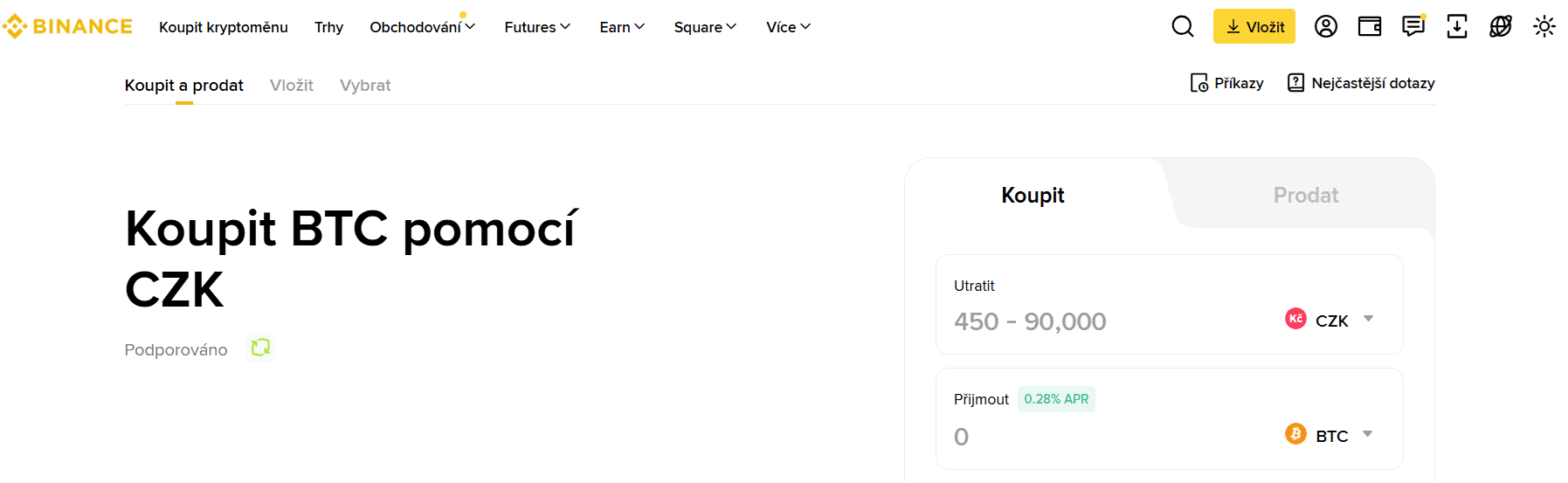The width and height of the screenshot is (1568, 483).
Task: Toggle the light/dark theme sun icon
Action: pos(1544,27)
